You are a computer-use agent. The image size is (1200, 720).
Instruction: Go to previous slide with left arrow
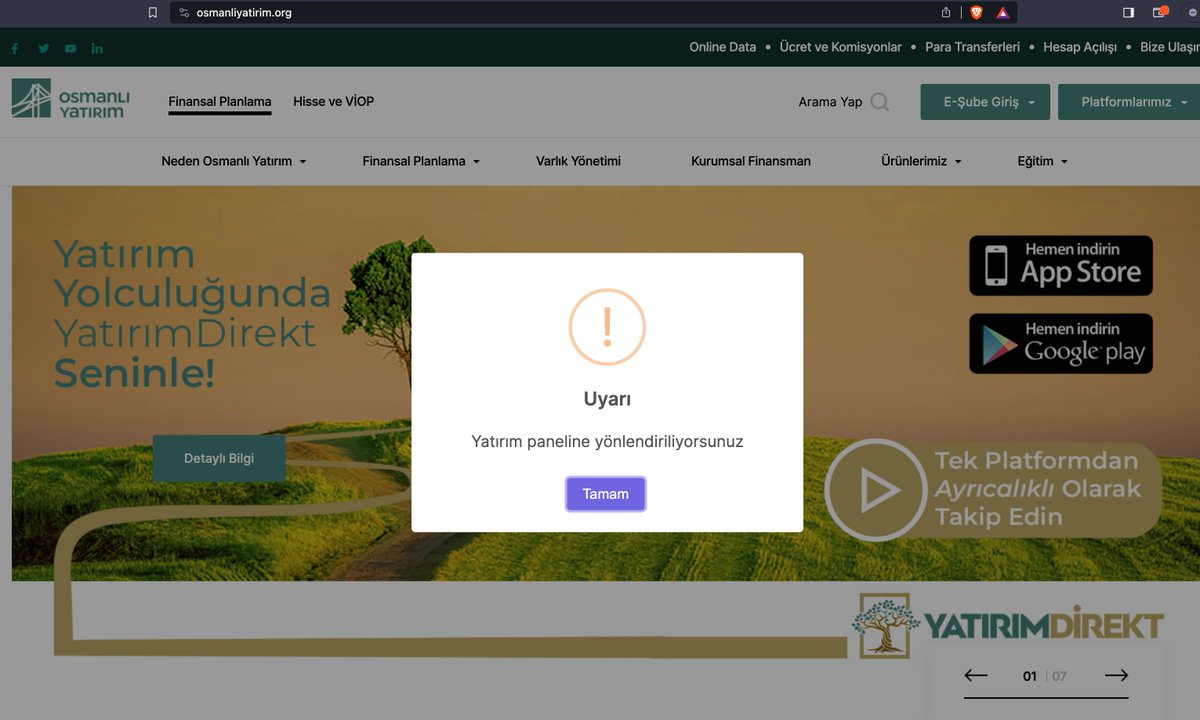tap(976, 676)
